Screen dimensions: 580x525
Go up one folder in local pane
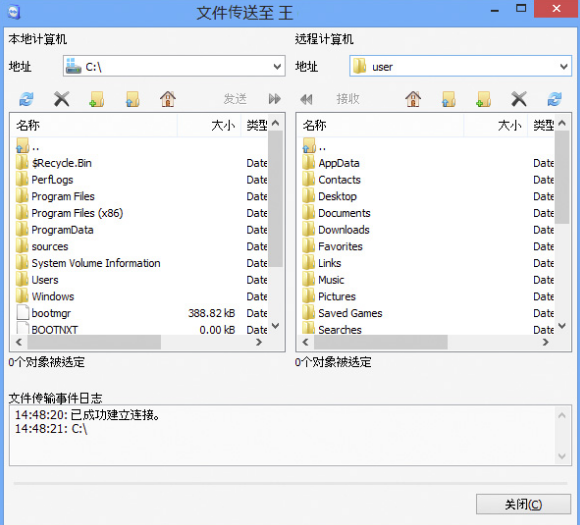[x=132, y=99]
